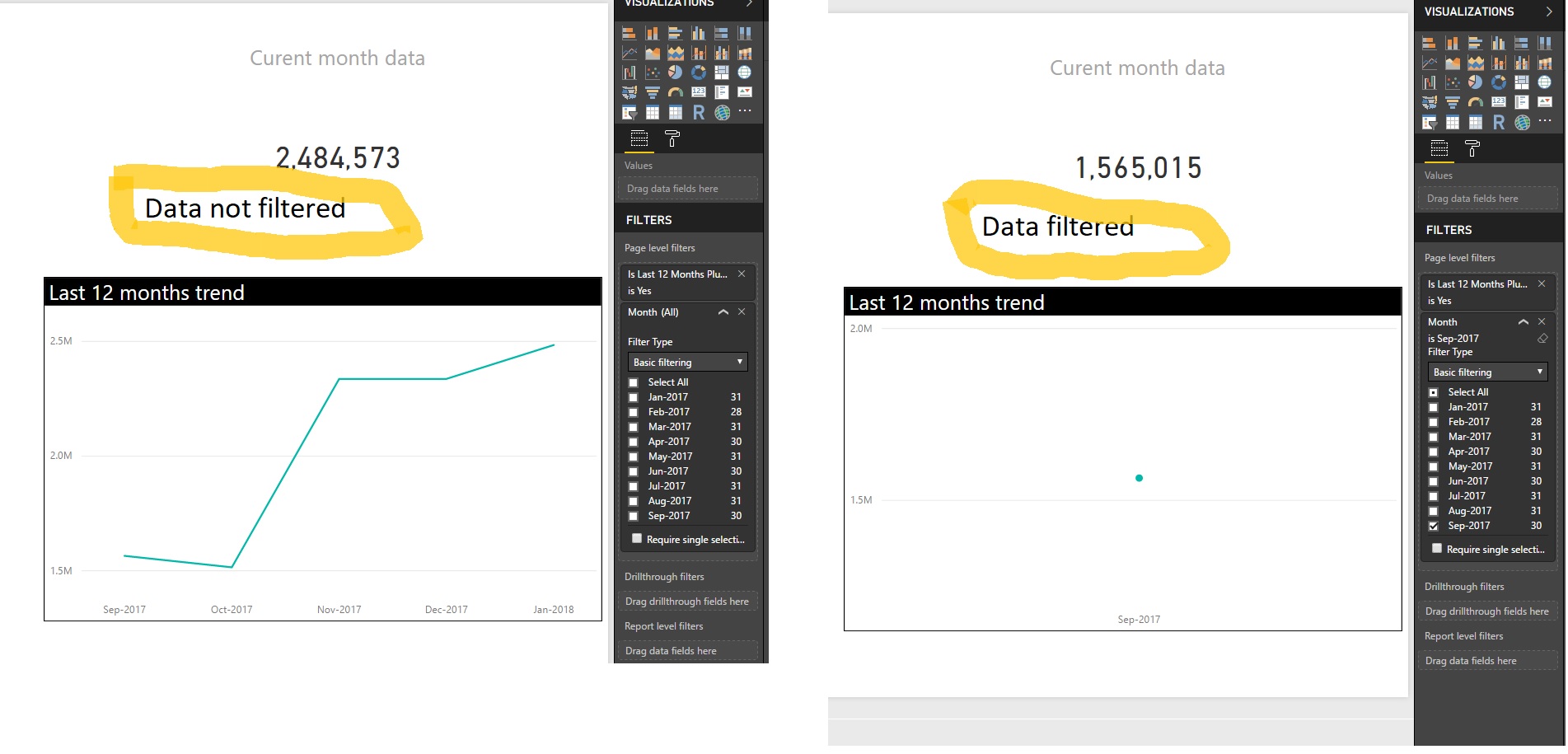
Task: Check Mar-2017 in the left Month filter
Action: [634, 427]
